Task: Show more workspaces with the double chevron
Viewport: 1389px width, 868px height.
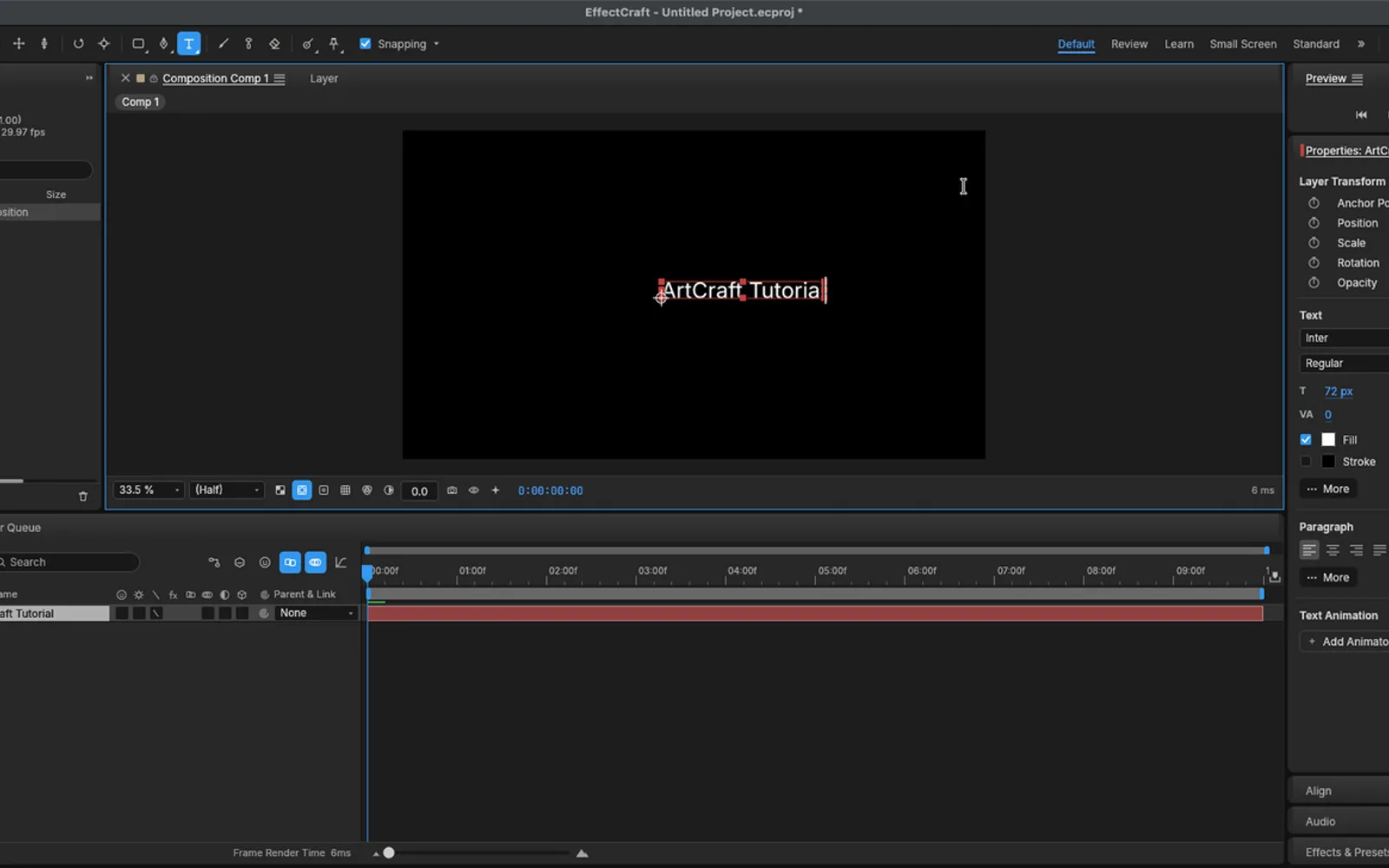Action: point(1361,44)
